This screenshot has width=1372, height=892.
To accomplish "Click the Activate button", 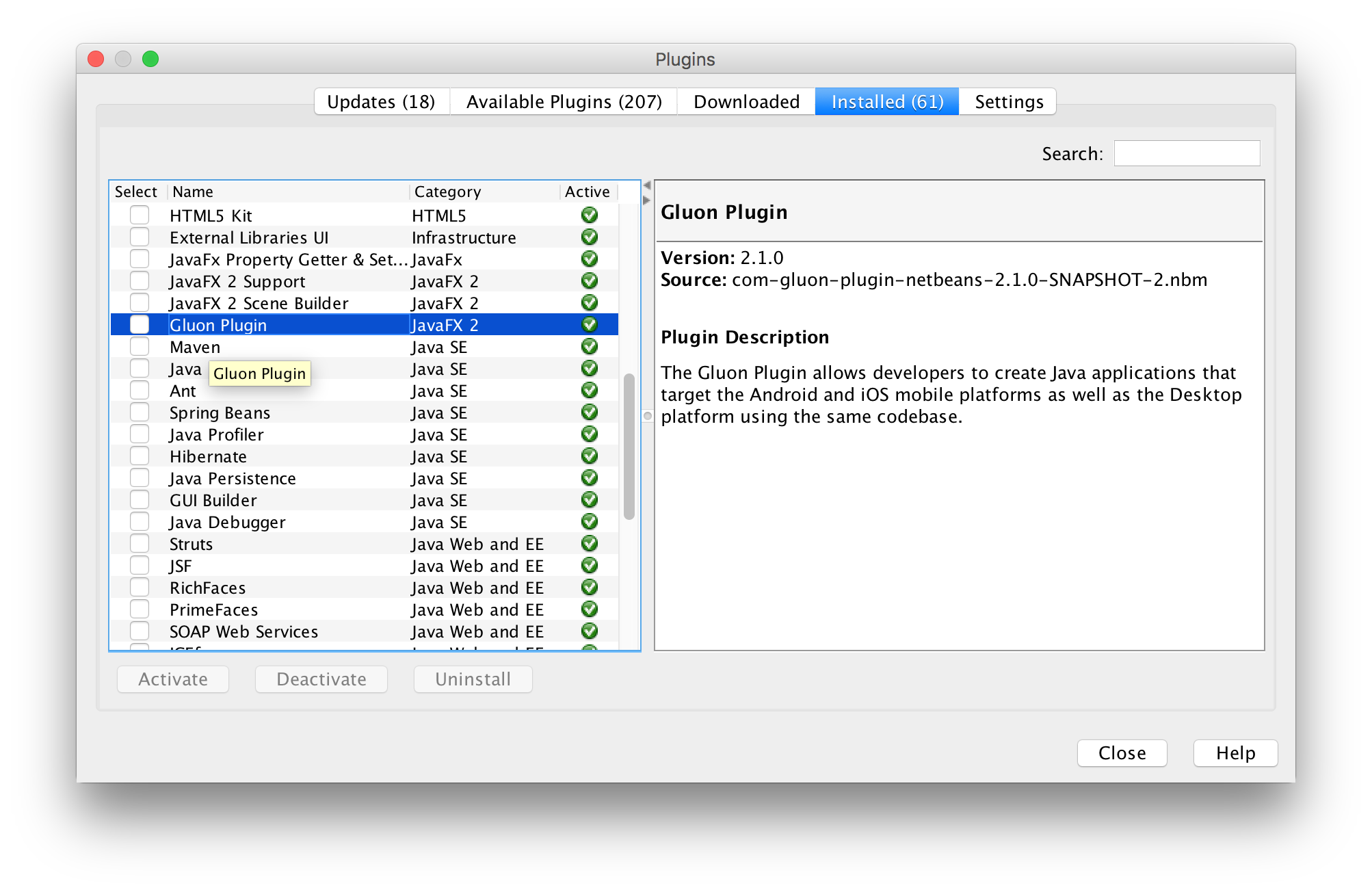I will [x=173, y=679].
